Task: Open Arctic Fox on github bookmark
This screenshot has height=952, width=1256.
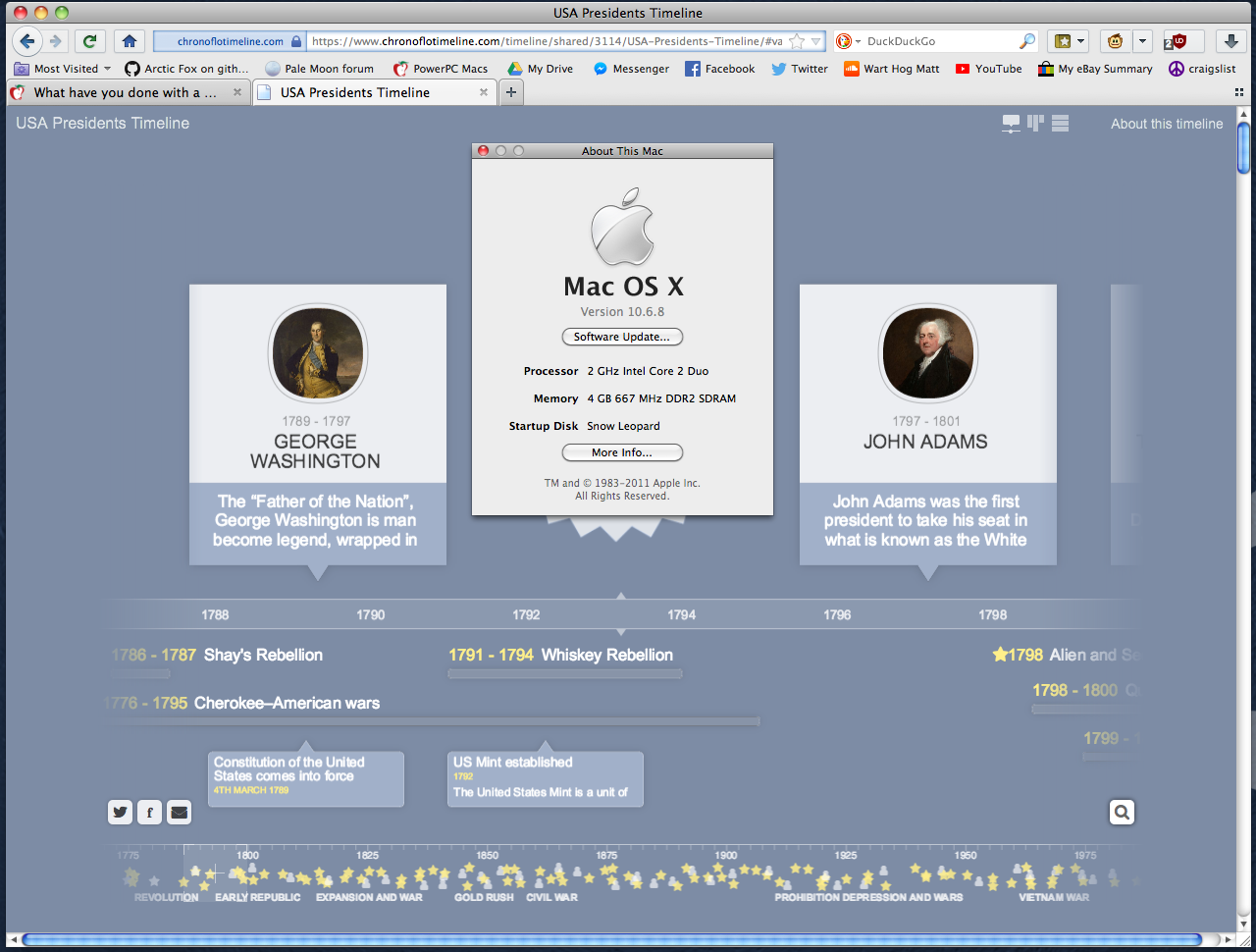Action: point(186,69)
